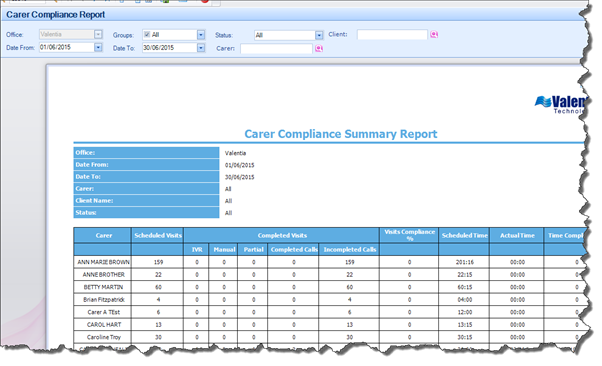The width and height of the screenshot is (602, 366).
Task: Click the Client search magnifier icon
Action: point(434,35)
